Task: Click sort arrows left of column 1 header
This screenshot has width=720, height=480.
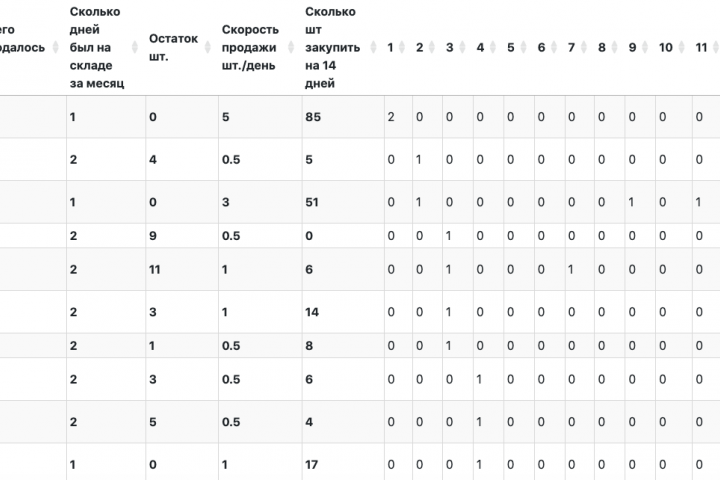Action: pos(373,47)
